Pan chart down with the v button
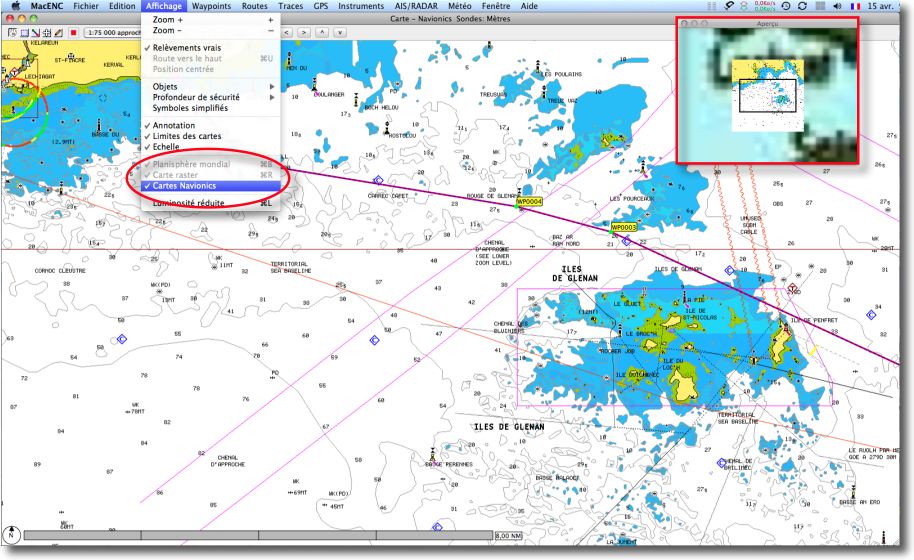This screenshot has height=560, width=914. coord(340,33)
